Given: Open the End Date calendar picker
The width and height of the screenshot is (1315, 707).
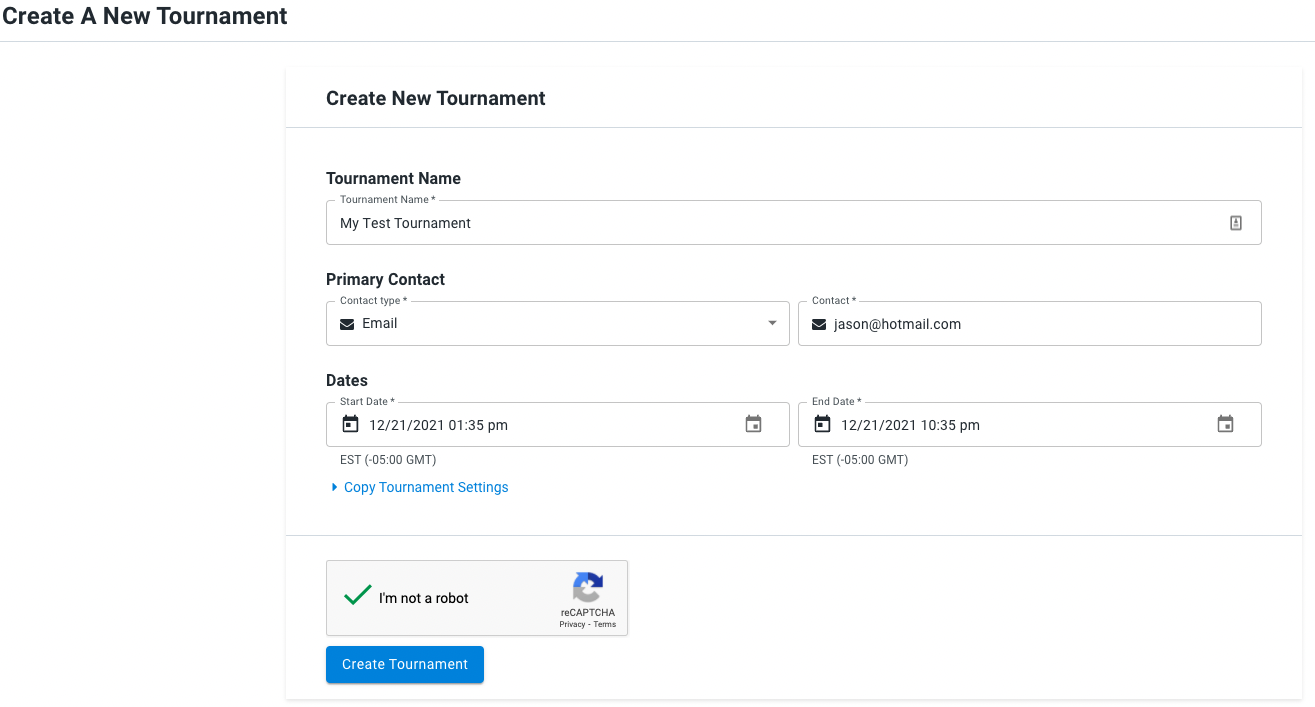Looking at the screenshot, I should pyautogui.click(x=1225, y=423).
